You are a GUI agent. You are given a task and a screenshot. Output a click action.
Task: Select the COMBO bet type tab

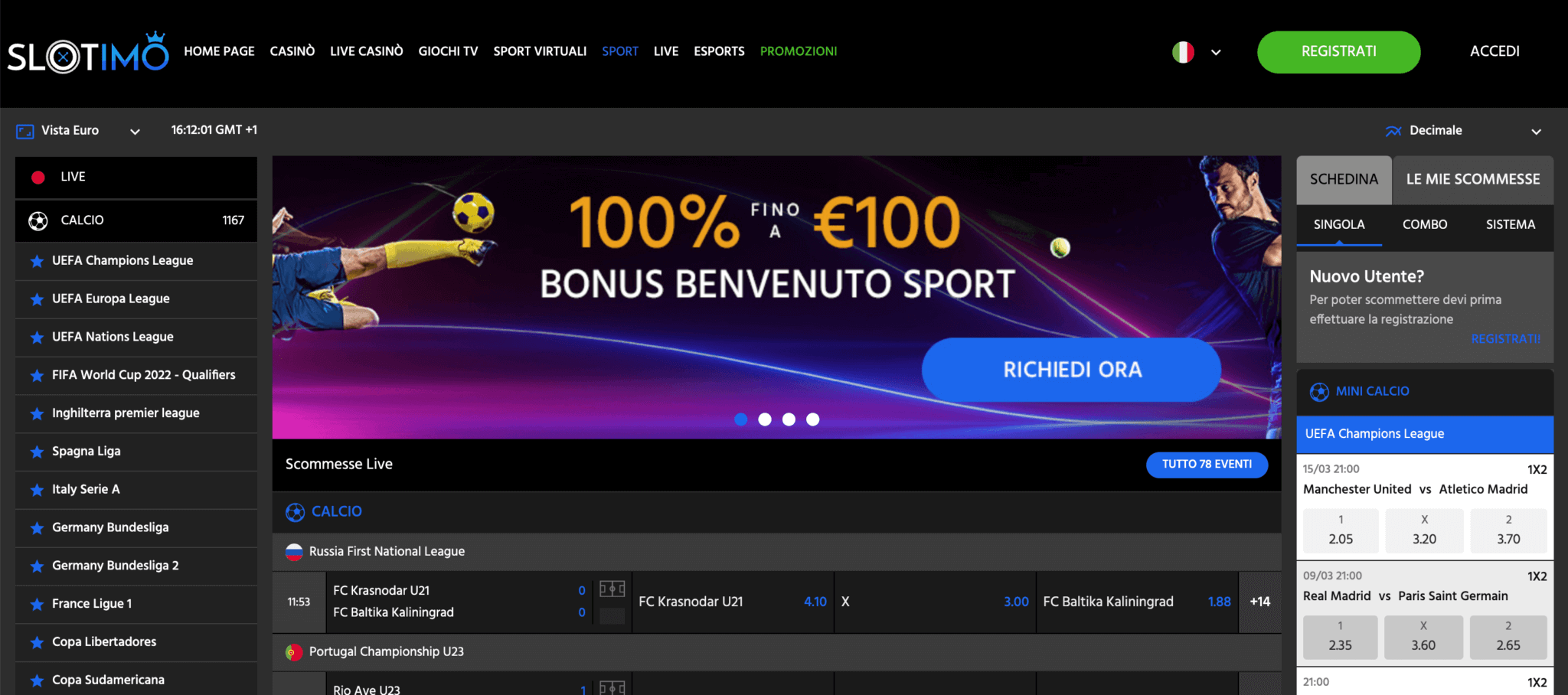coord(1425,225)
